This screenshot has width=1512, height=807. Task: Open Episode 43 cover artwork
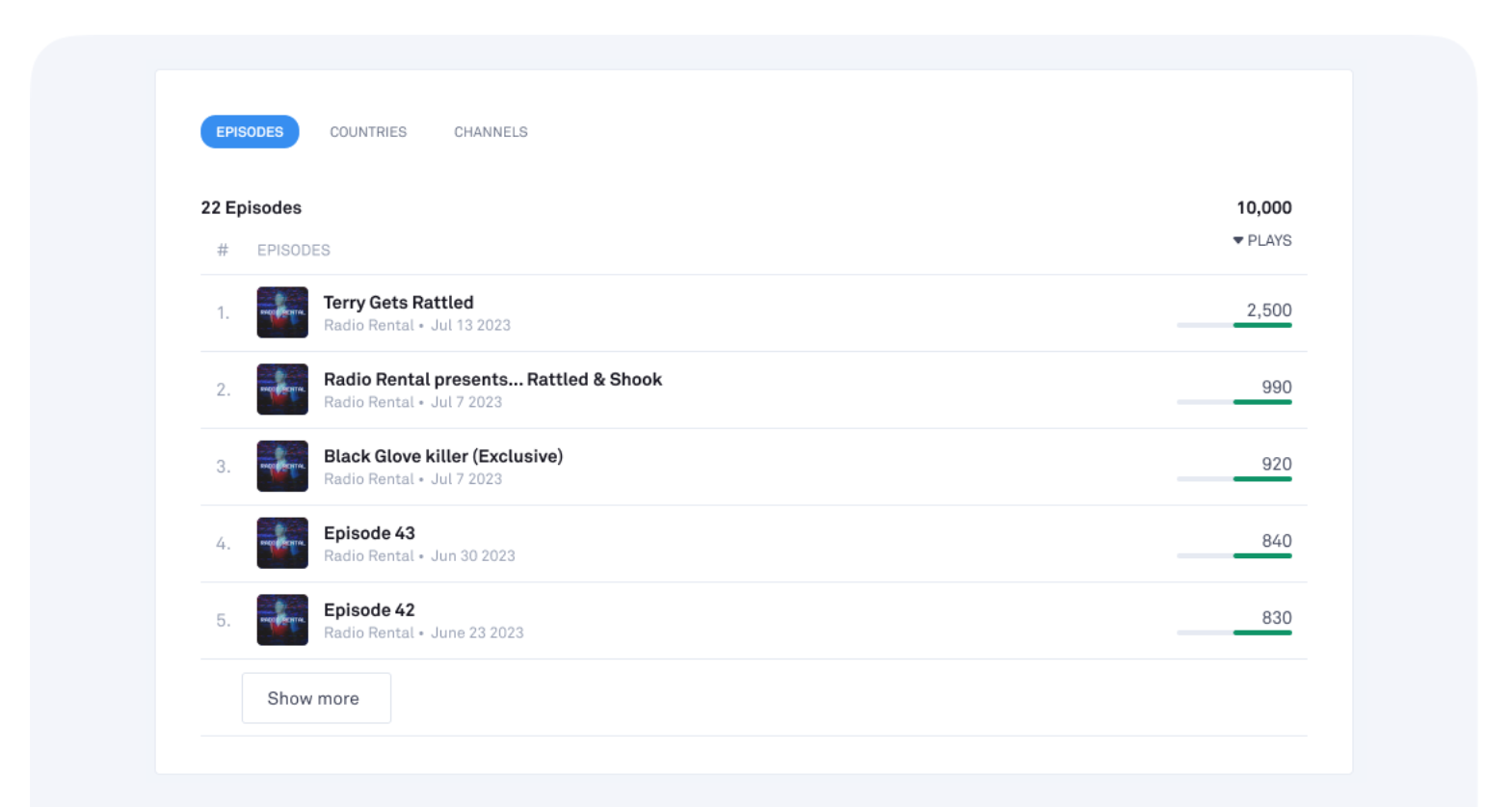pos(282,543)
